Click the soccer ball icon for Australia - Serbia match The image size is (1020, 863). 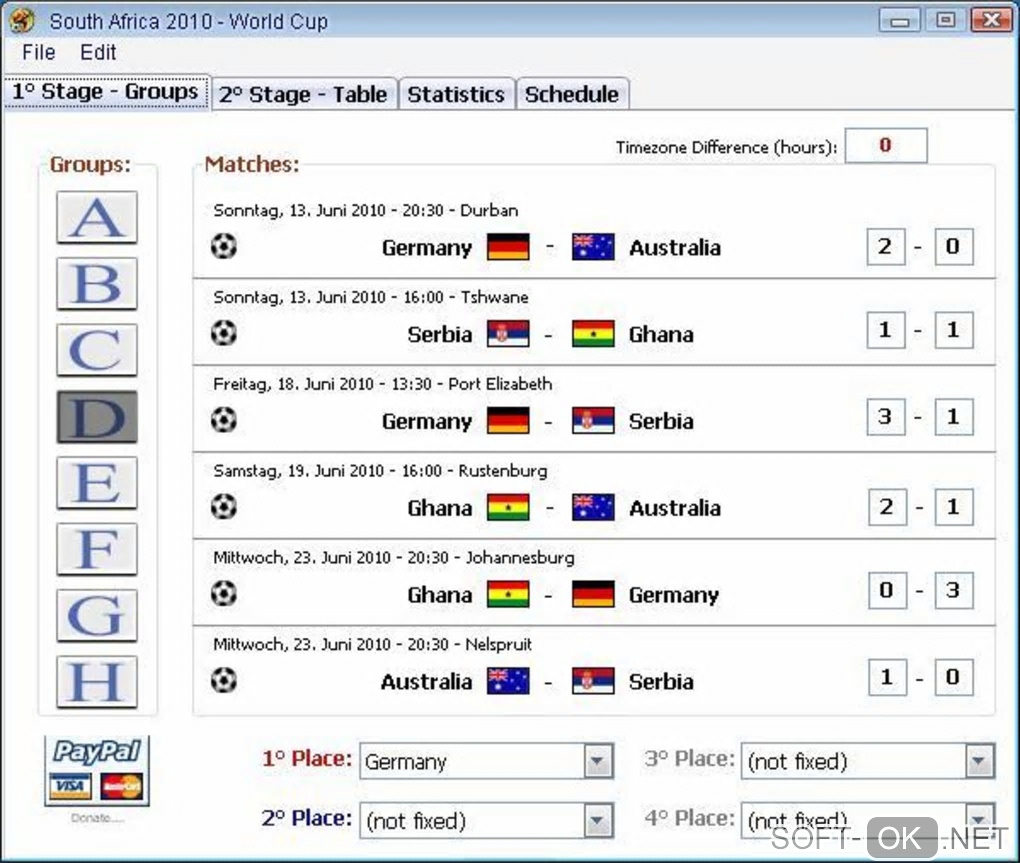[224, 680]
